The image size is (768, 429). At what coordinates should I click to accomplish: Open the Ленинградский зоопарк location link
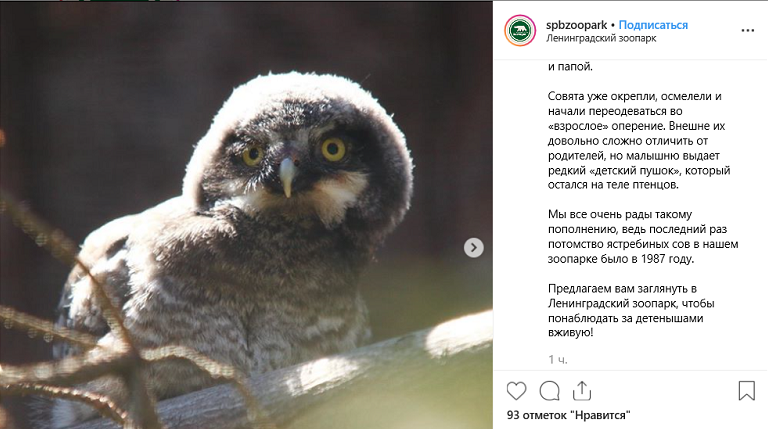[601, 38]
